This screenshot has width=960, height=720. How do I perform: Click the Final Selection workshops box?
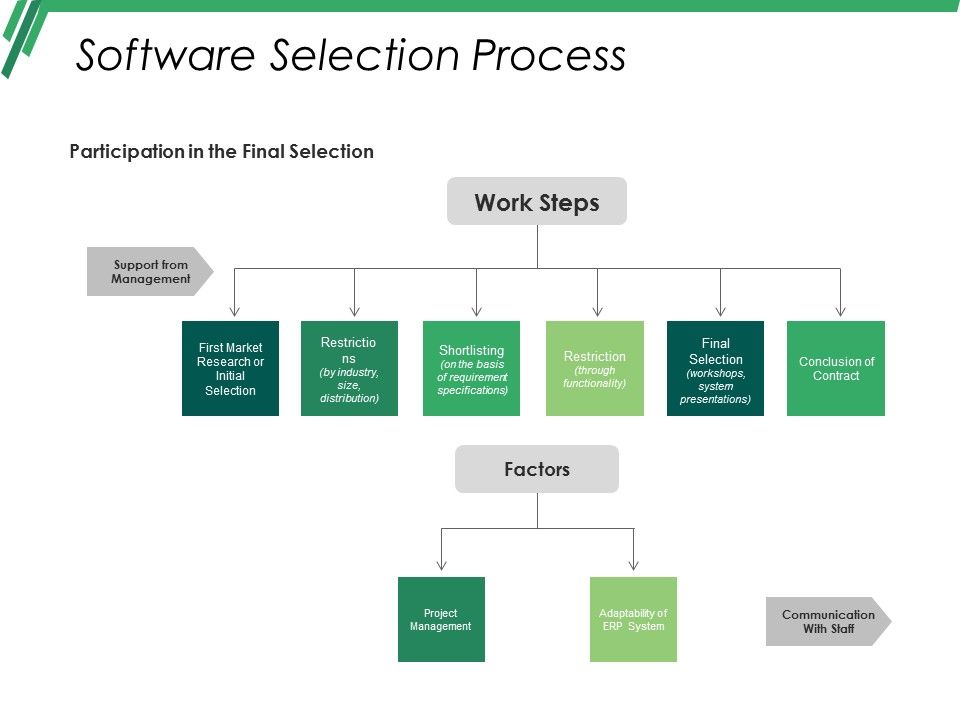pos(715,369)
